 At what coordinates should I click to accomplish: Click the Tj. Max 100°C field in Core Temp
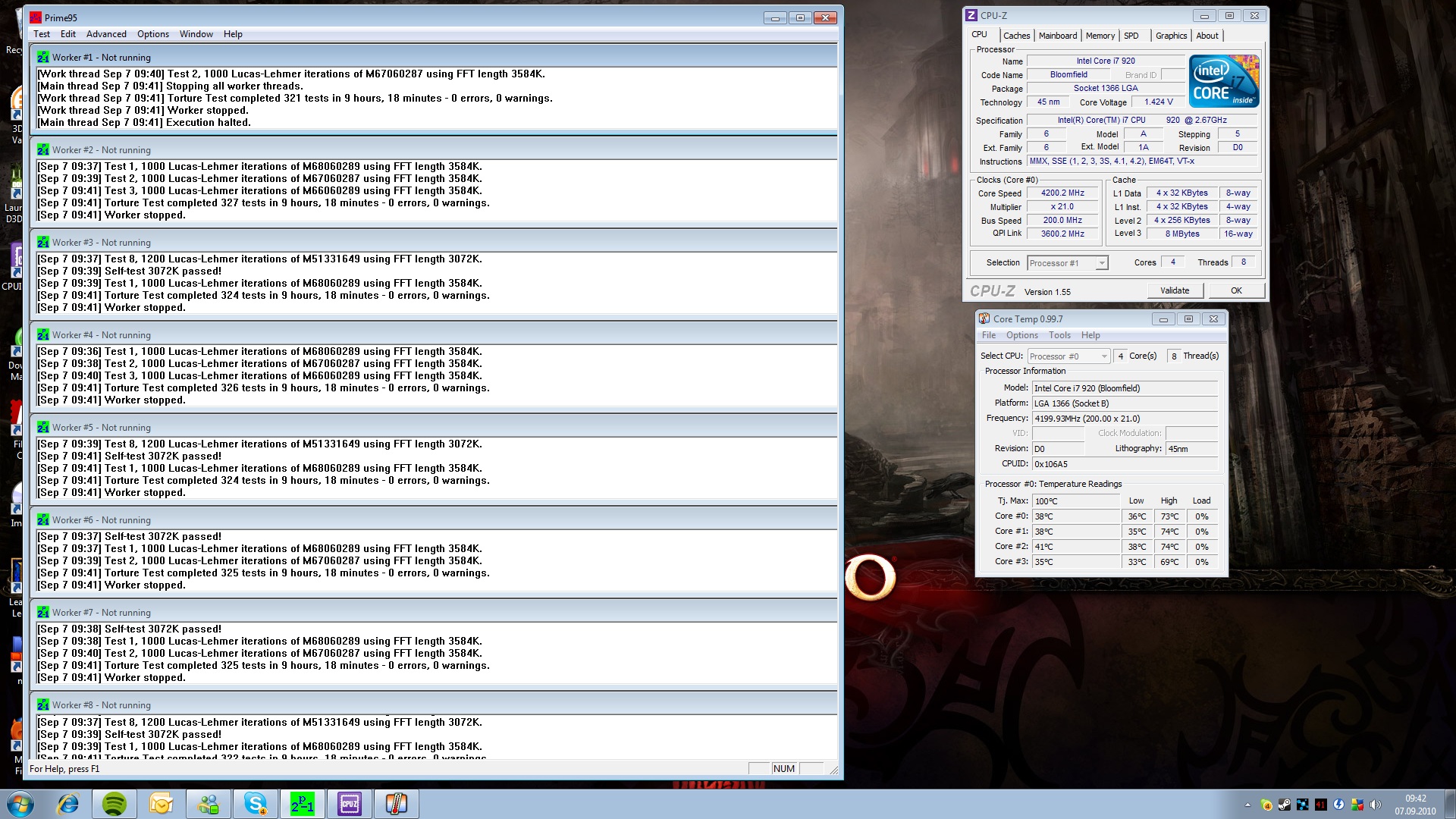click(x=1075, y=501)
